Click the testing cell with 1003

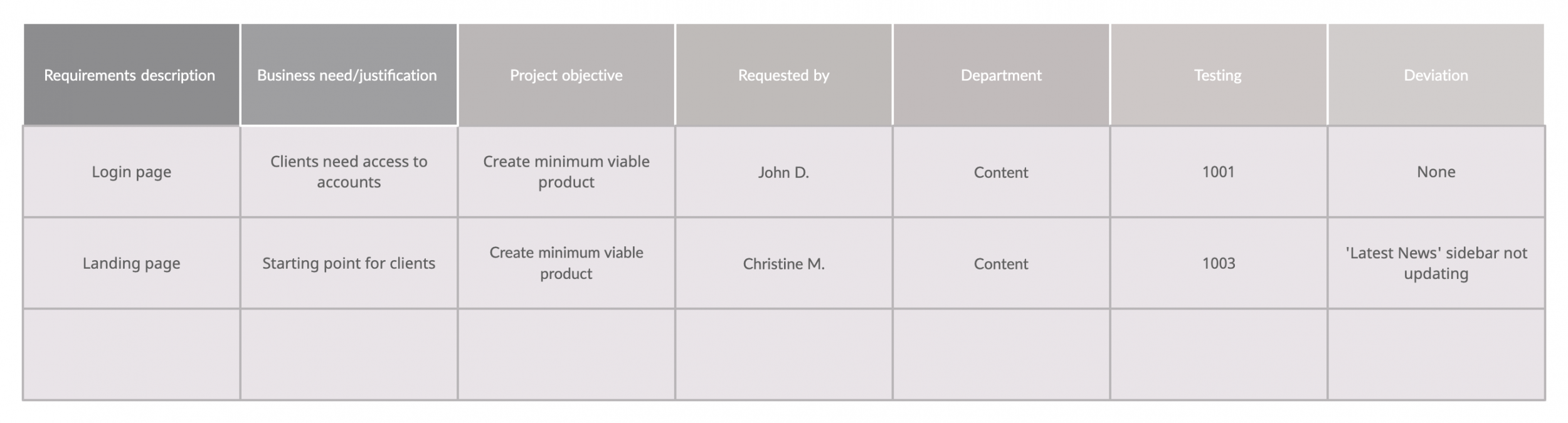click(x=1219, y=263)
